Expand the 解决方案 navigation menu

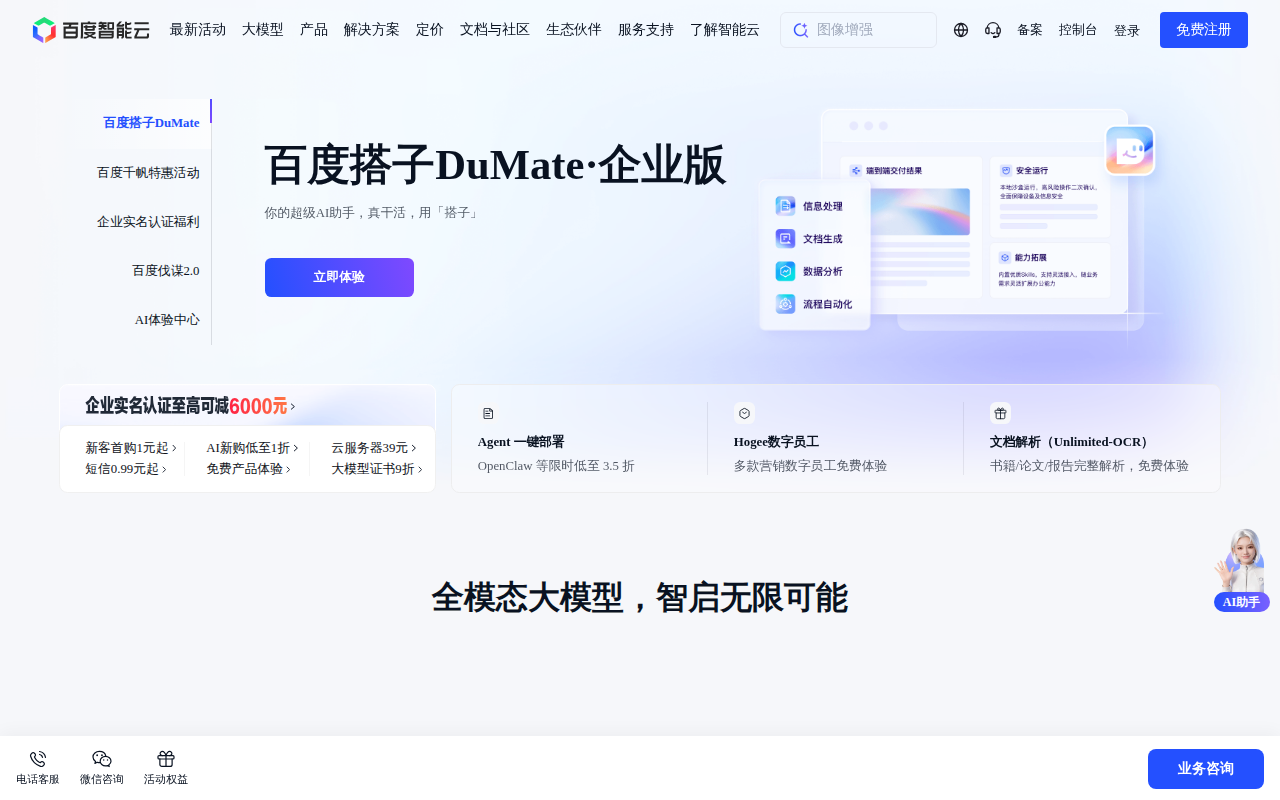pyautogui.click(x=372, y=30)
